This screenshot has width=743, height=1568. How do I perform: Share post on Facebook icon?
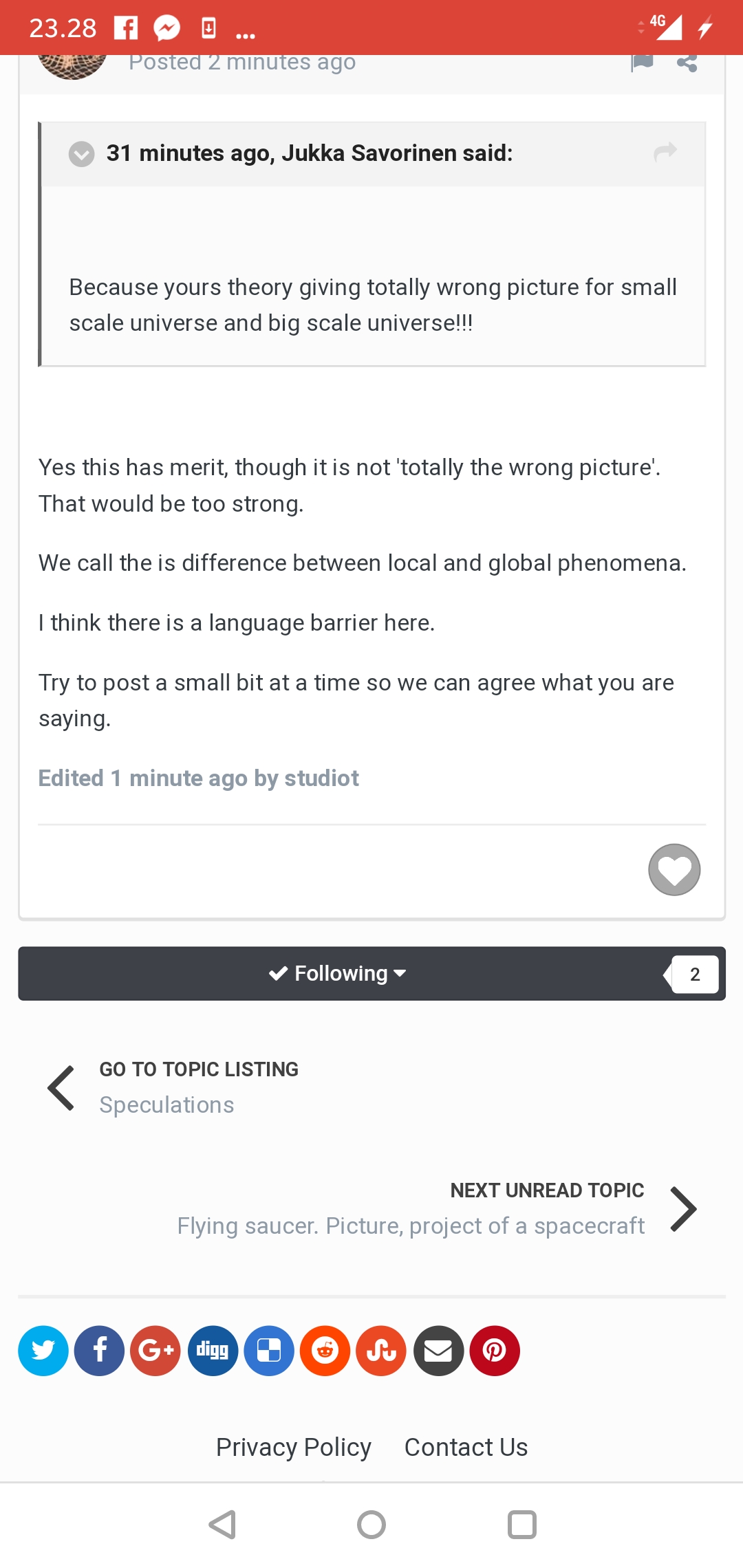[100, 1351]
